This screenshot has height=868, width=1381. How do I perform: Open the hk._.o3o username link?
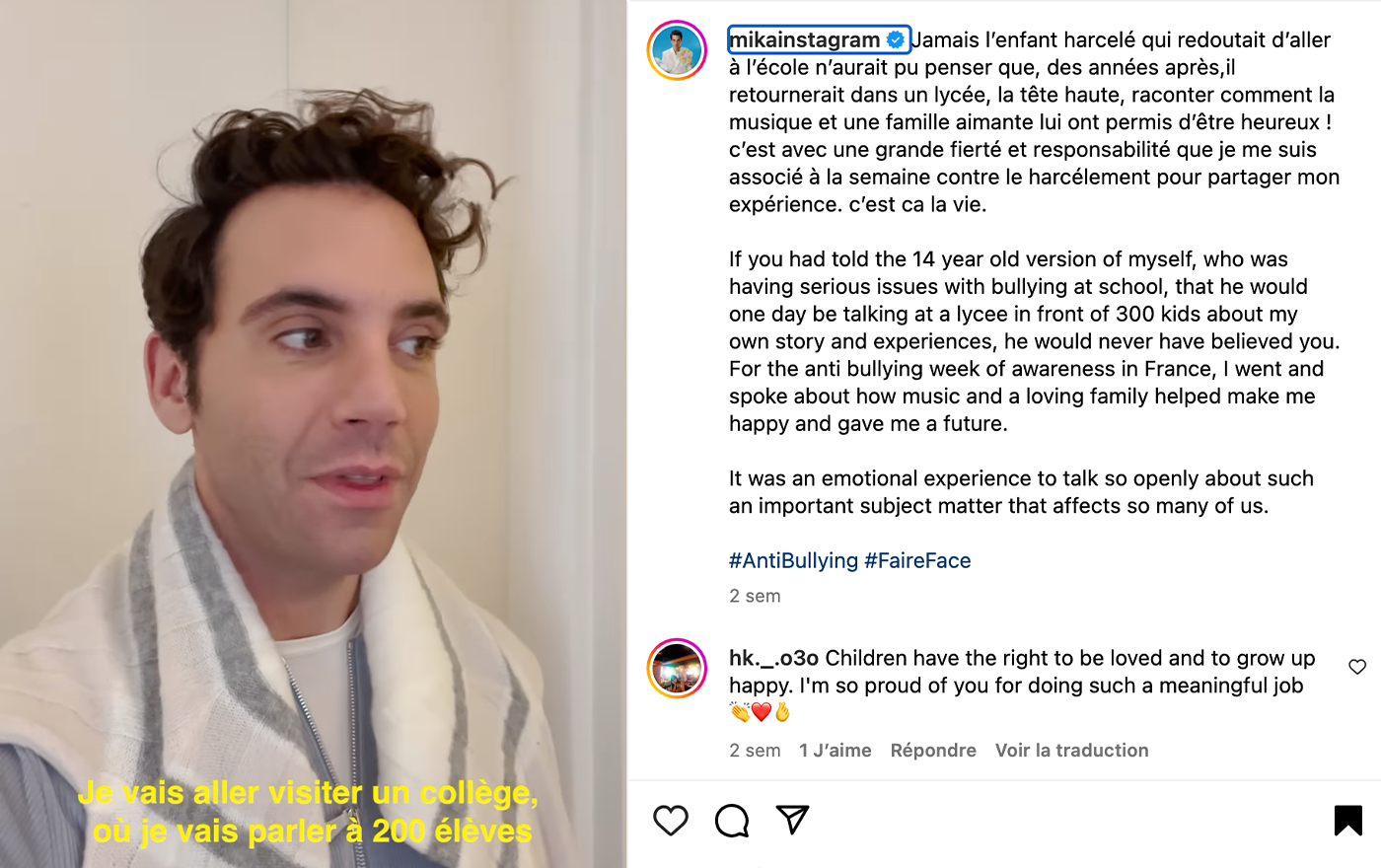pos(774,658)
